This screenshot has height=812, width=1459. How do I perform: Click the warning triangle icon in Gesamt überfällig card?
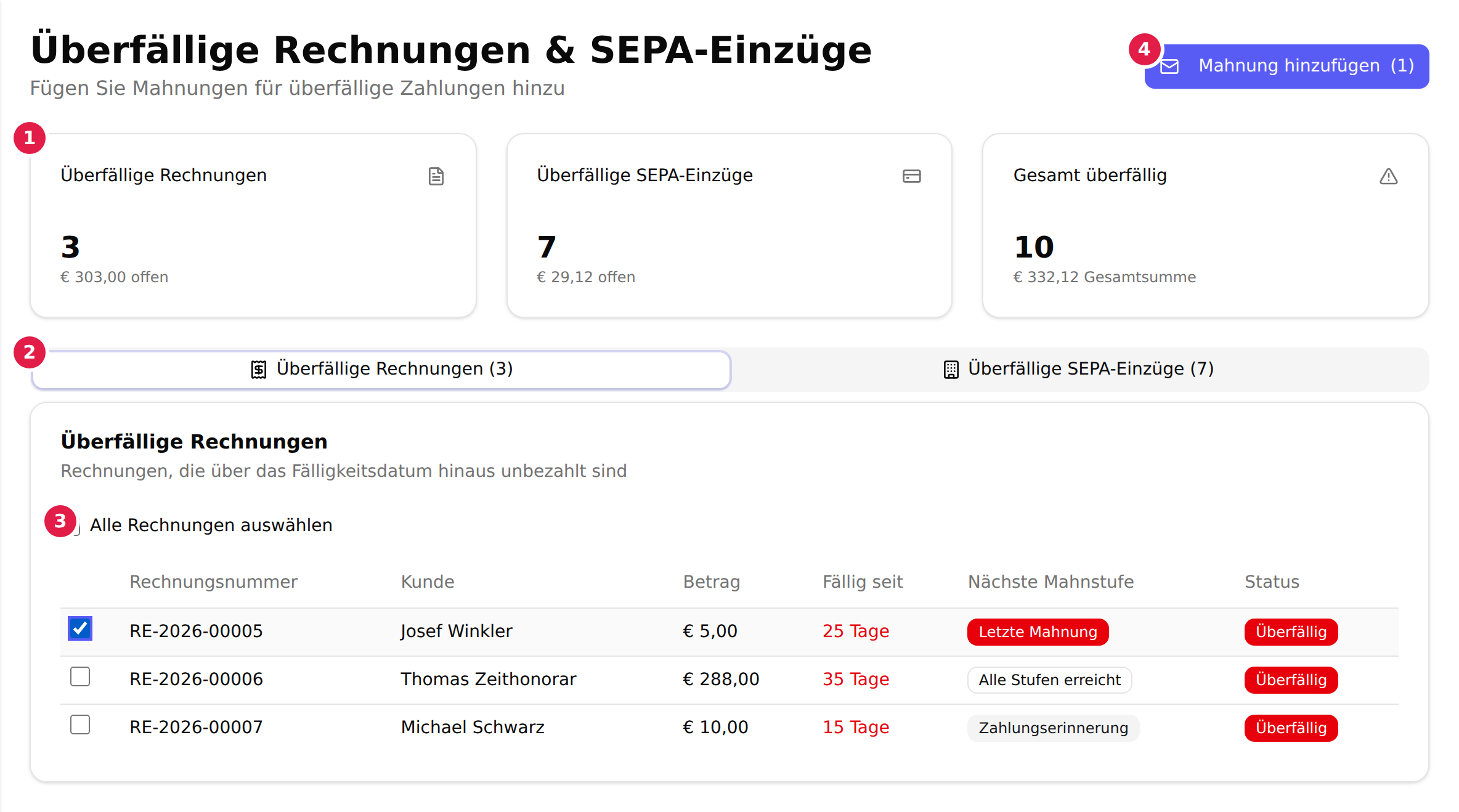click(1388, 177)
